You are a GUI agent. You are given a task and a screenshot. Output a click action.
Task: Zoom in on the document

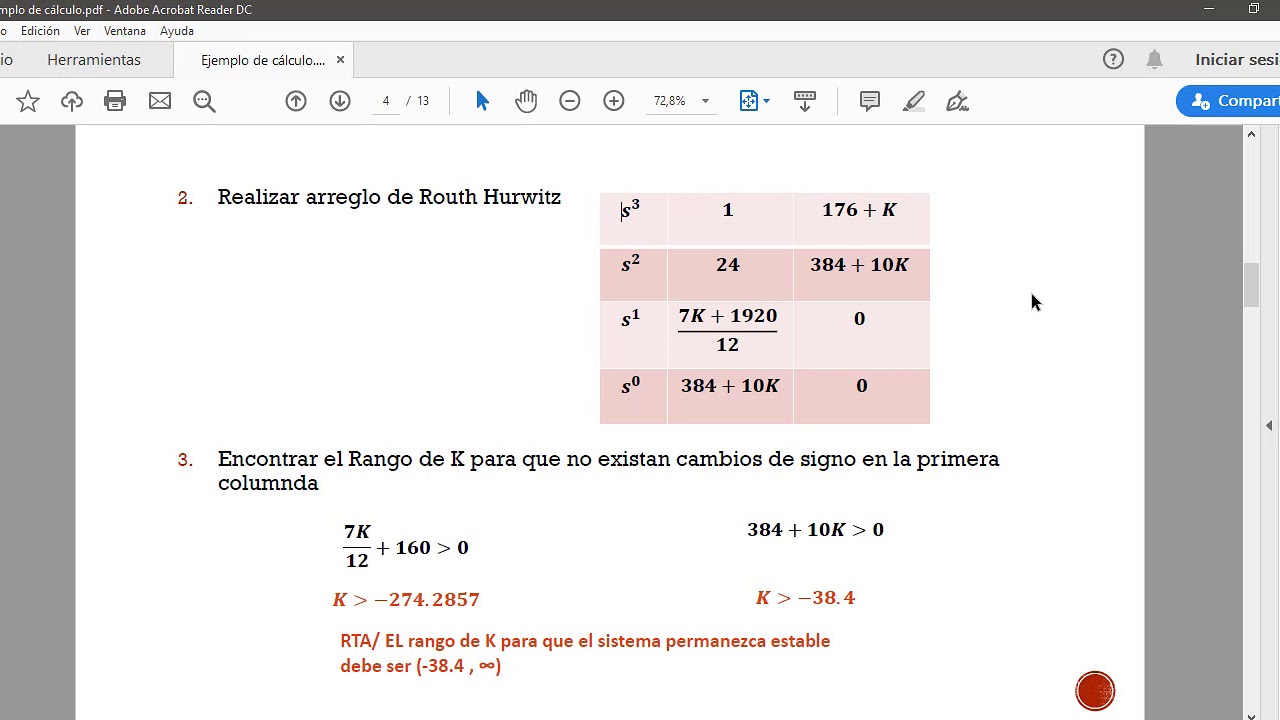(x=614, y=101)
